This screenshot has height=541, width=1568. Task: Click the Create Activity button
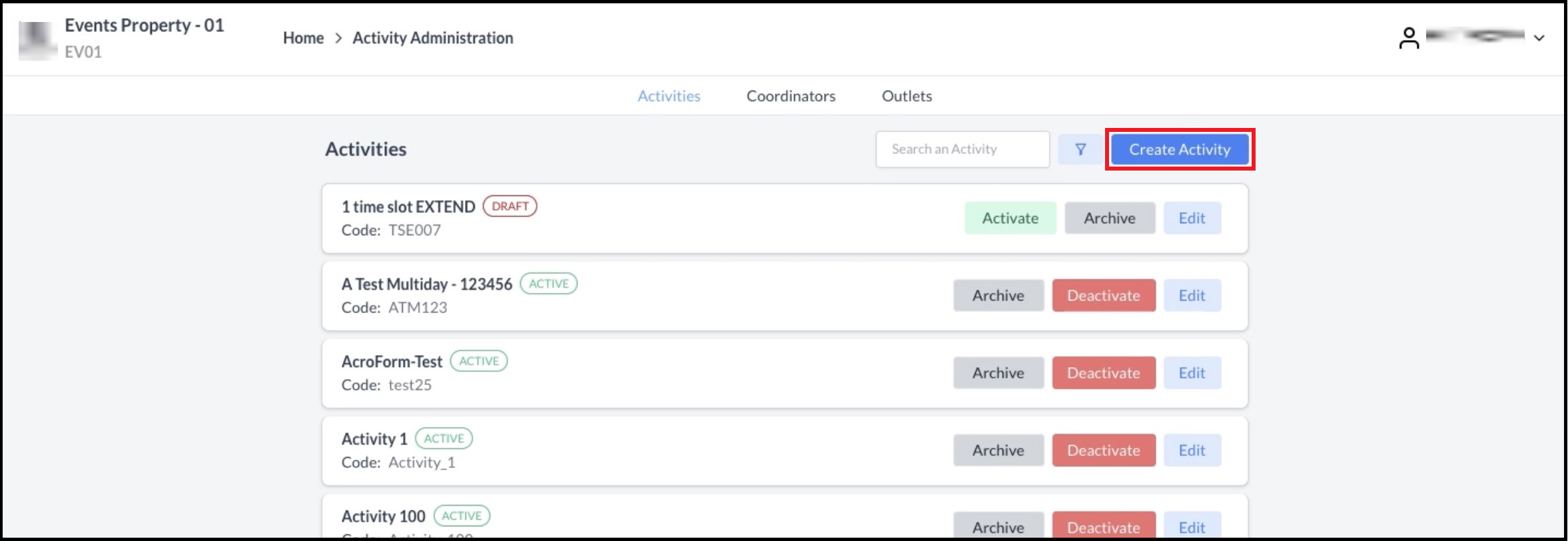click(1179, 149)
